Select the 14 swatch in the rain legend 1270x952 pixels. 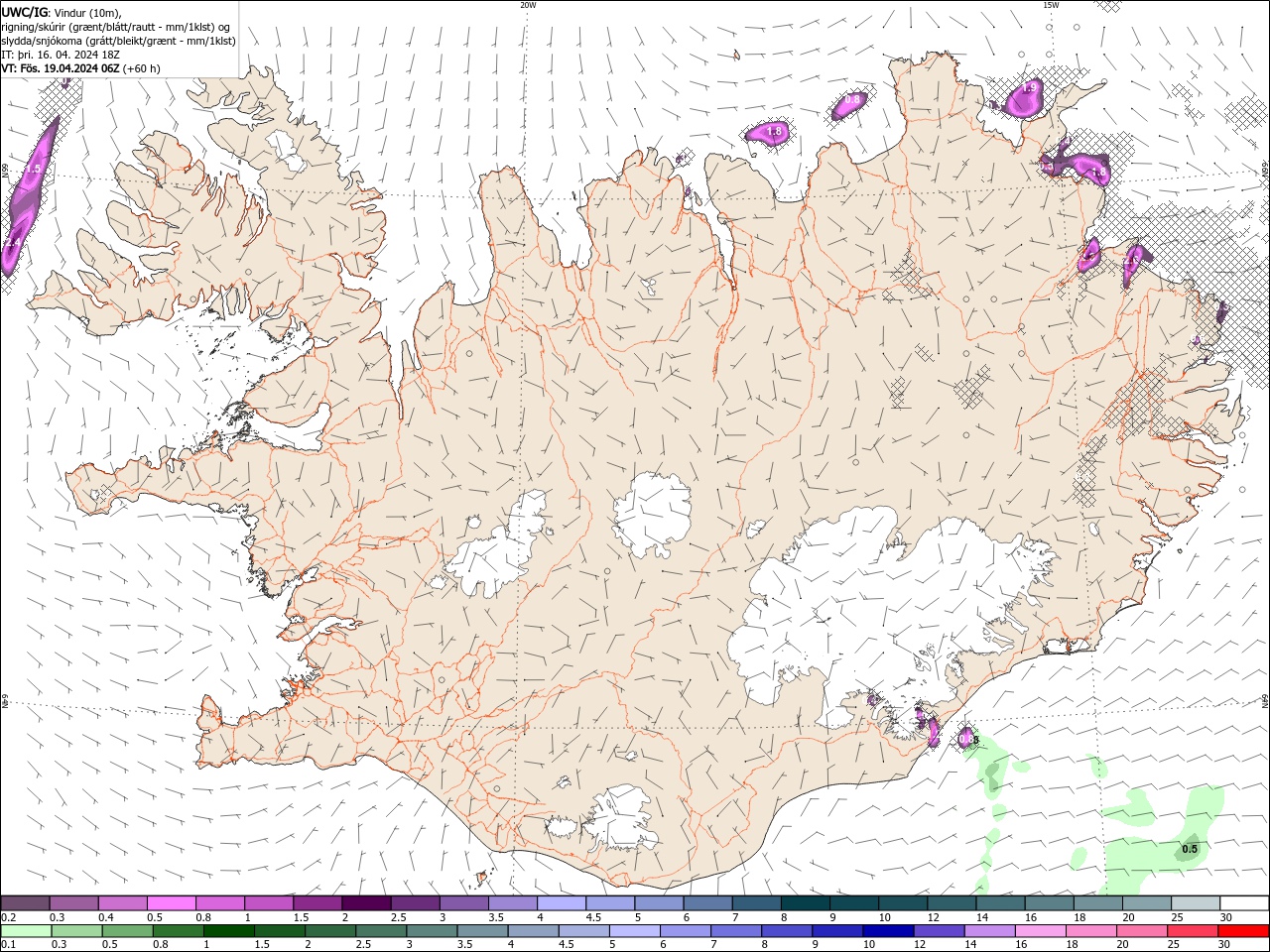coord(989,931)
